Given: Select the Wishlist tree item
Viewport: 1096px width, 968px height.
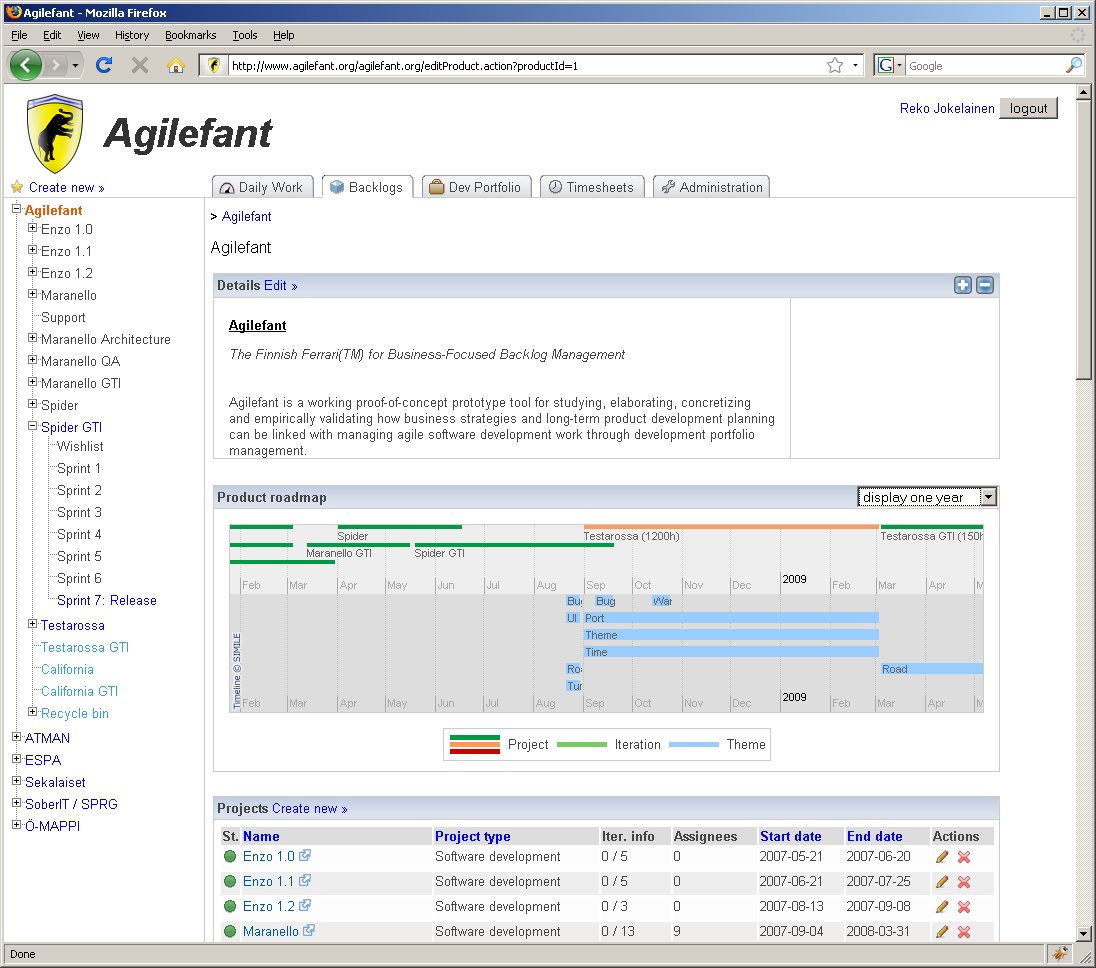Looking at the screenshot, I should point(80,446).
